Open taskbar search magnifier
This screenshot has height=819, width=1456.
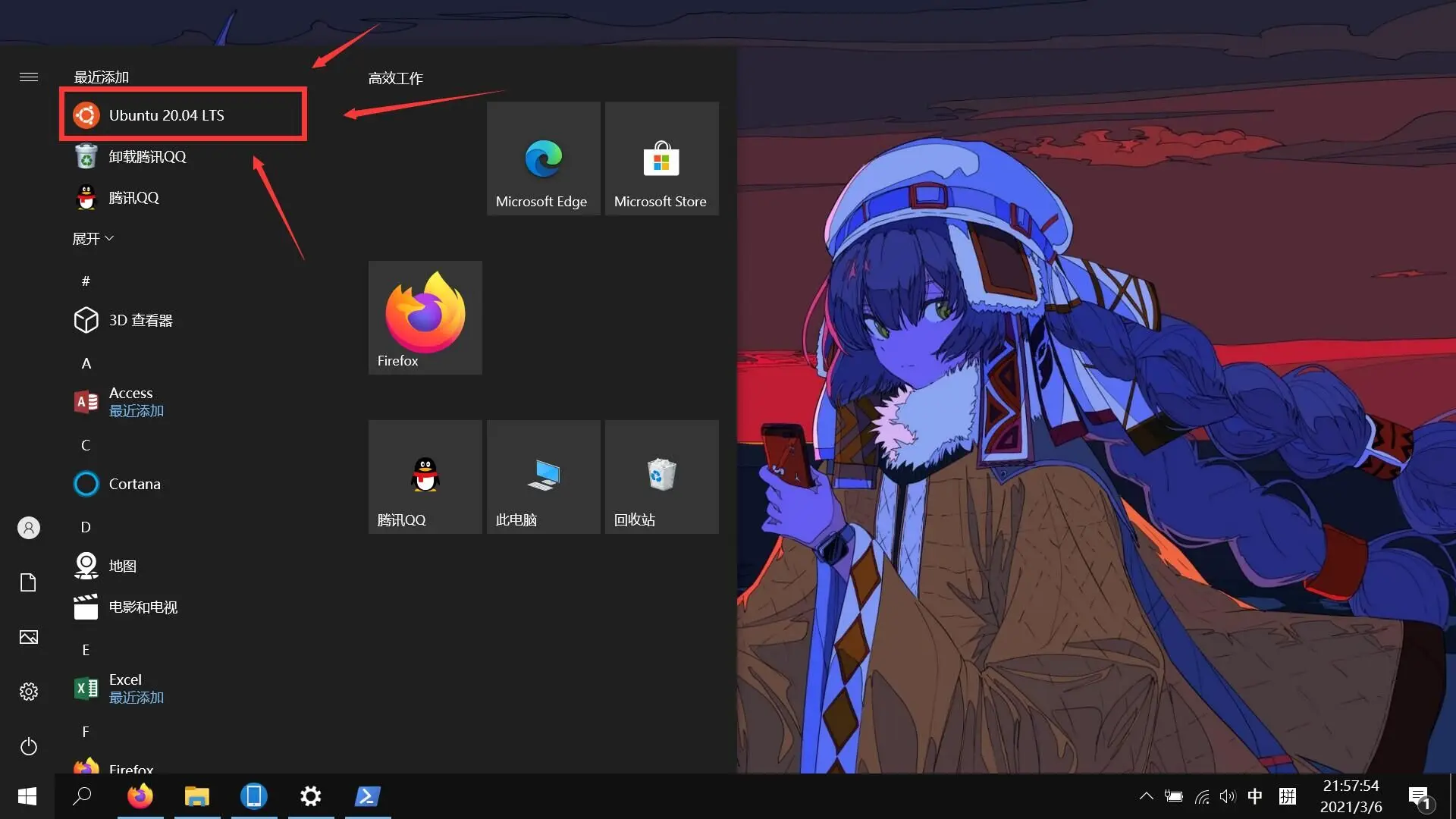(82, 796)
